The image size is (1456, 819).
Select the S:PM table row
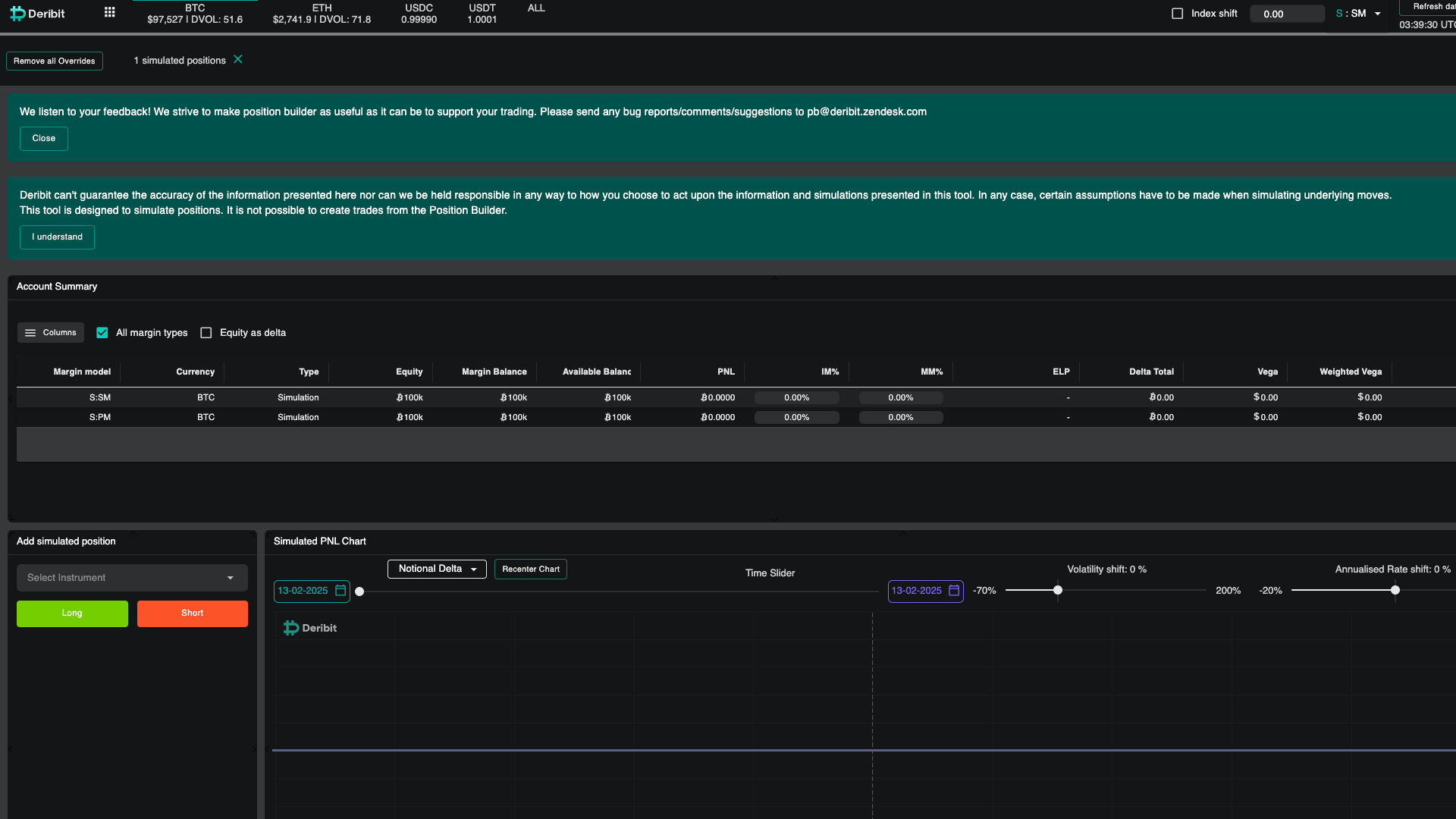736,417
